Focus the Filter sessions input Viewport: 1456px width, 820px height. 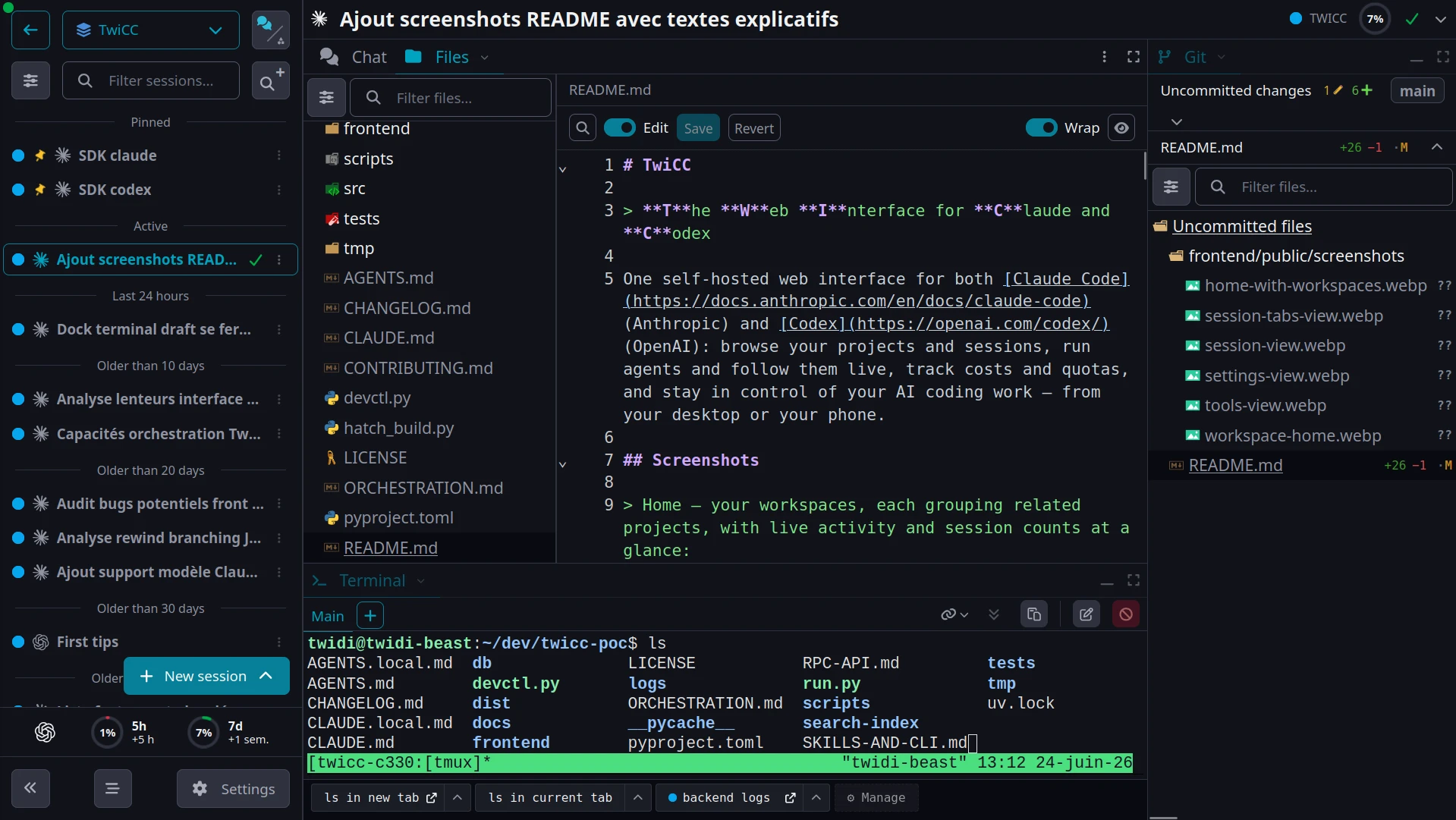[x=151, y=80]
